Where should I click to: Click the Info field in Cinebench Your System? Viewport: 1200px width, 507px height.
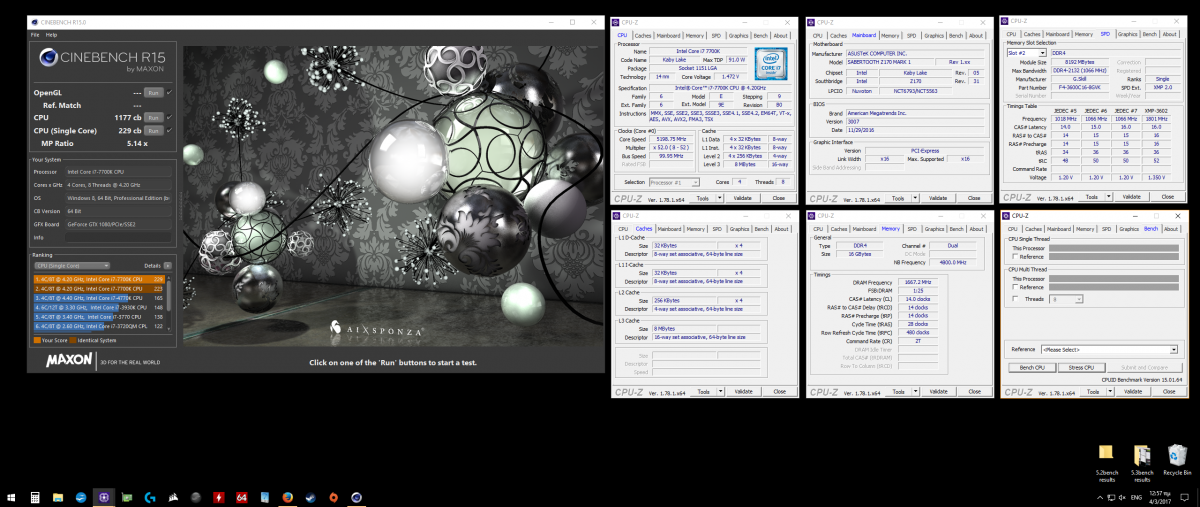117,237
